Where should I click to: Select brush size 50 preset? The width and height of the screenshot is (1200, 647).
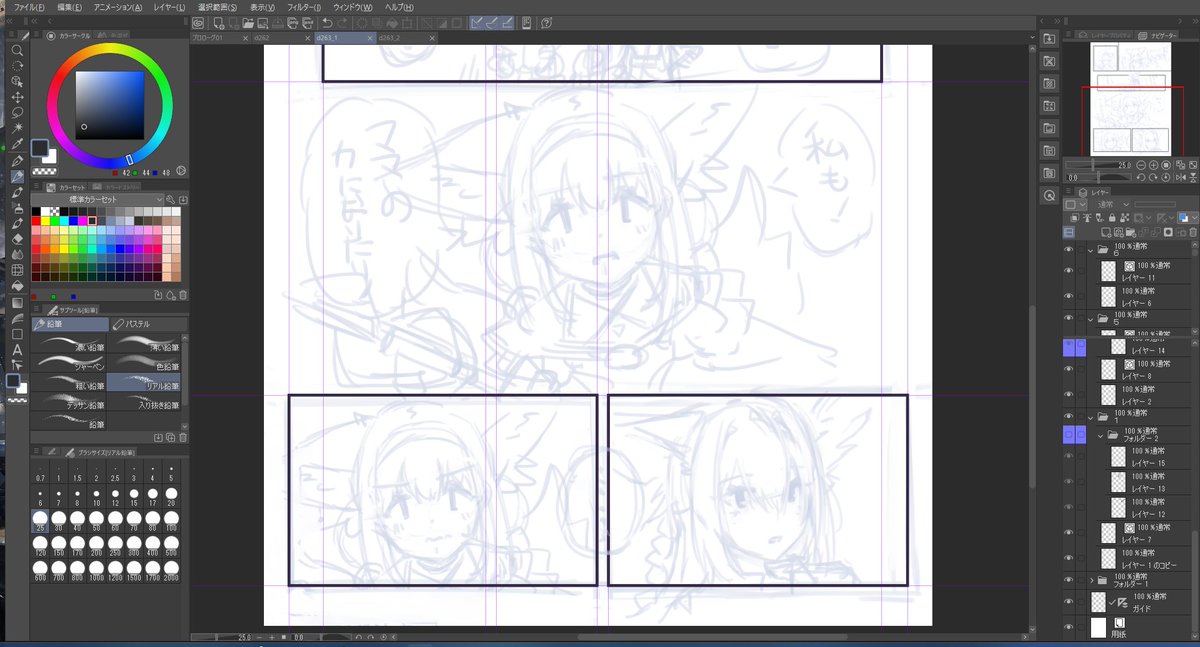coord(98,521)
